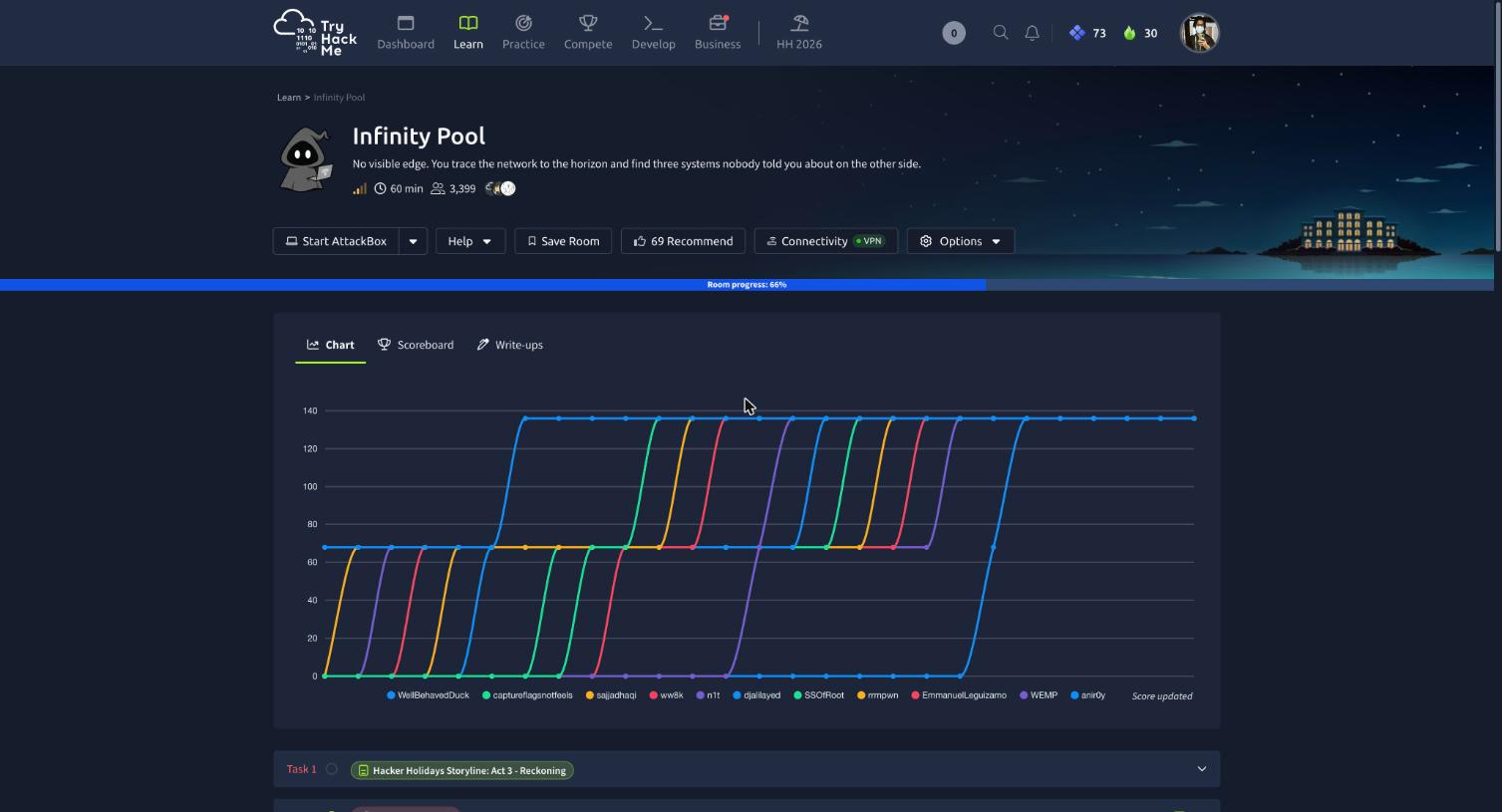Click the clock icon next to 60 min
The image size is (1502, 812).
pos(380,188)
